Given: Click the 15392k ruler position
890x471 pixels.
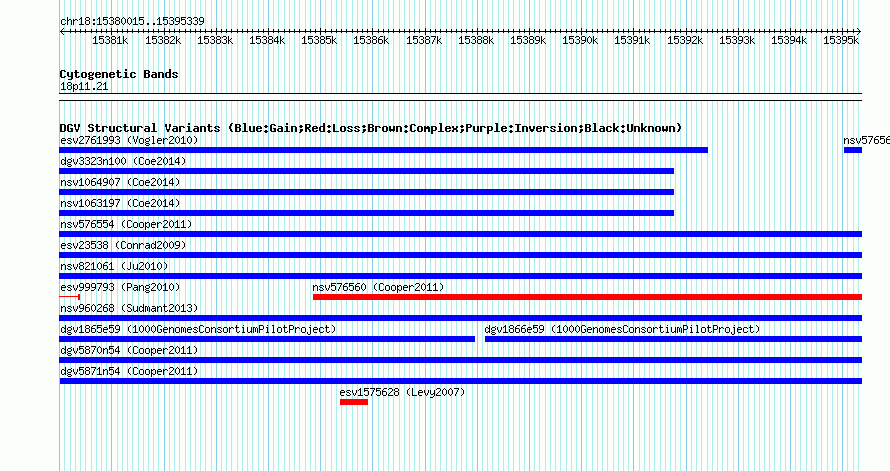Looking at the screenshot, I should coord(685,40).
